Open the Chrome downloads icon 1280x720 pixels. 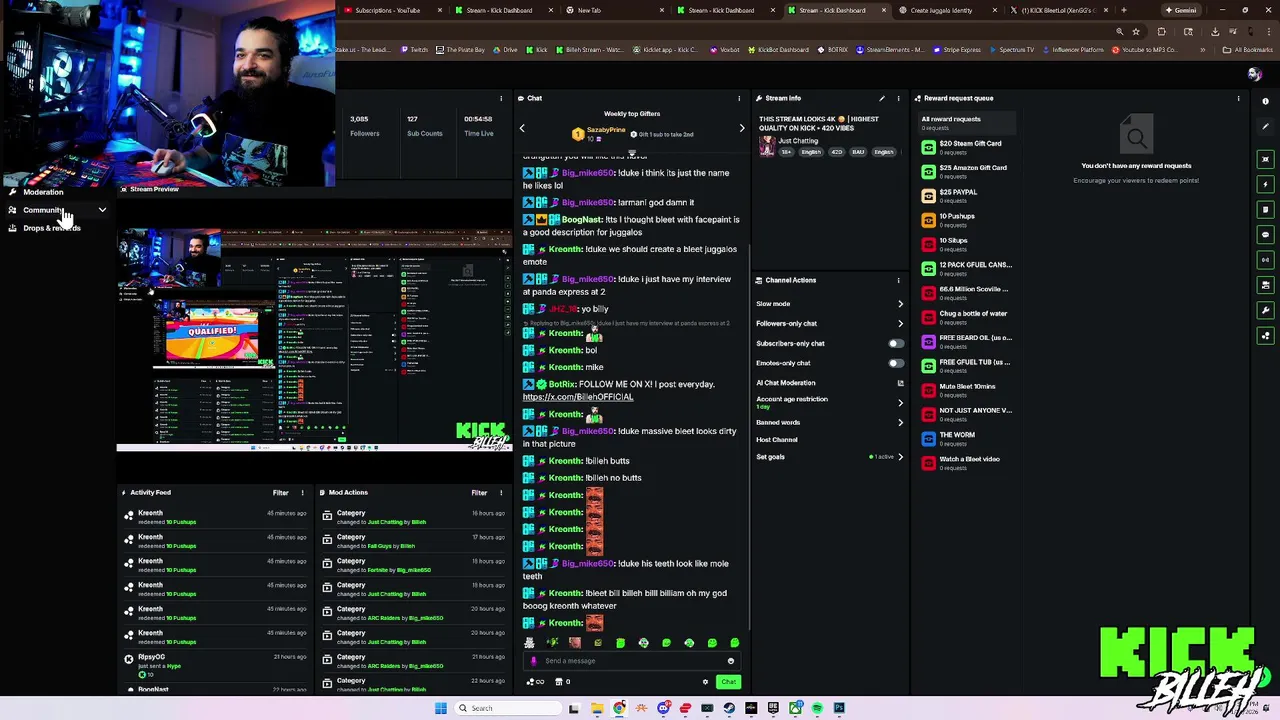pos(1215,32)
